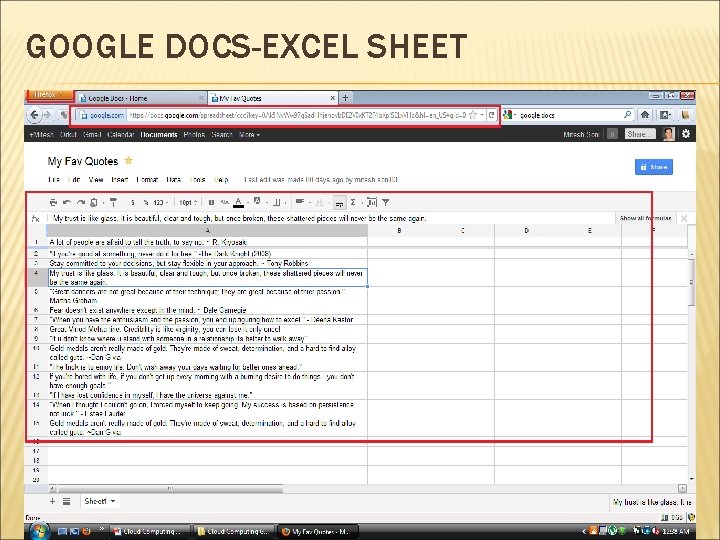Open horizontal Align options
Screen dimensions: 720x540
point(300,202)
